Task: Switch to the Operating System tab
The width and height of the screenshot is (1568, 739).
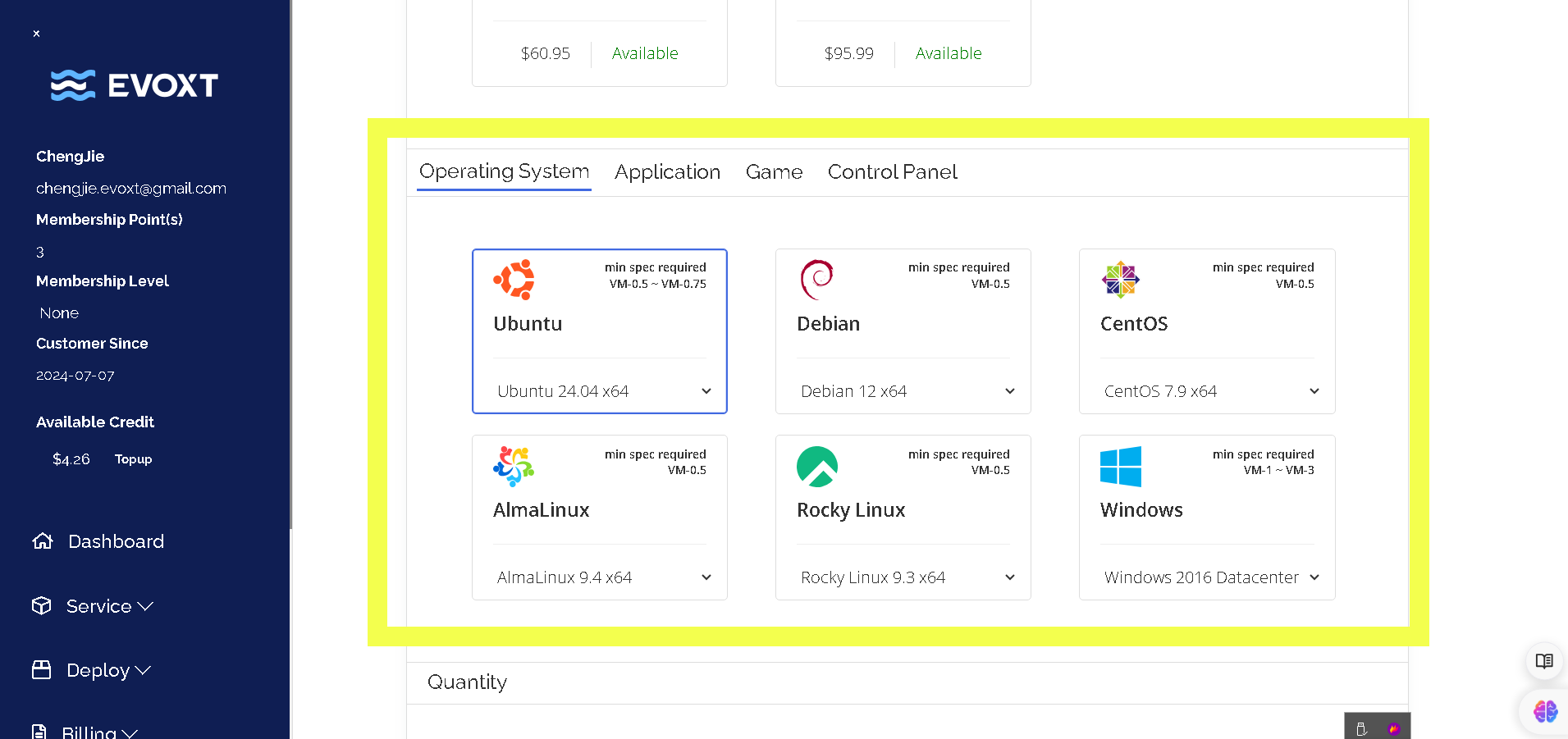Action: pos(504,171)
